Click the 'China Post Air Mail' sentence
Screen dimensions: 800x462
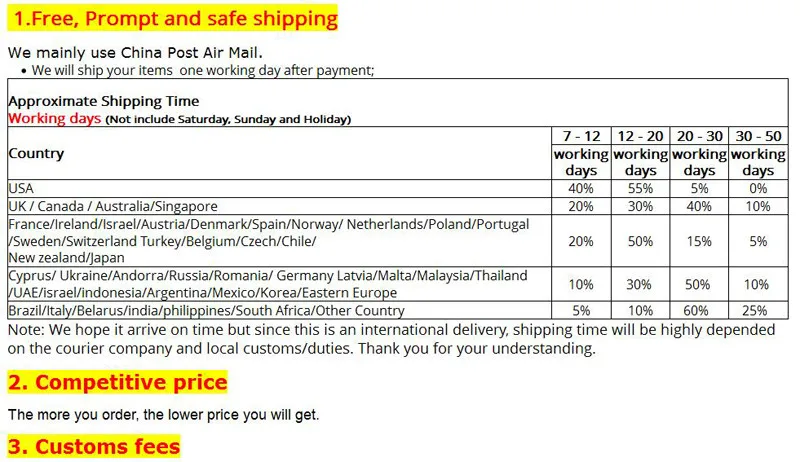135,53
